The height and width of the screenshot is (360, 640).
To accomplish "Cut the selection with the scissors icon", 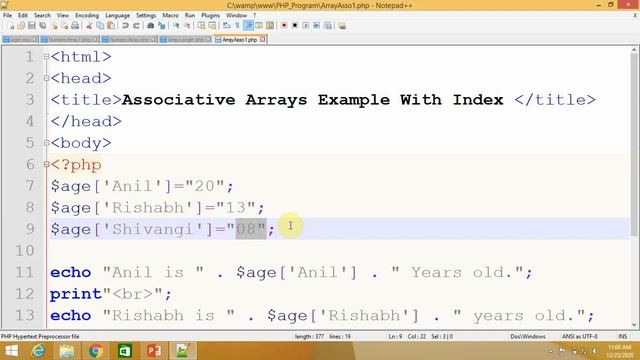I will click(89, 26).
